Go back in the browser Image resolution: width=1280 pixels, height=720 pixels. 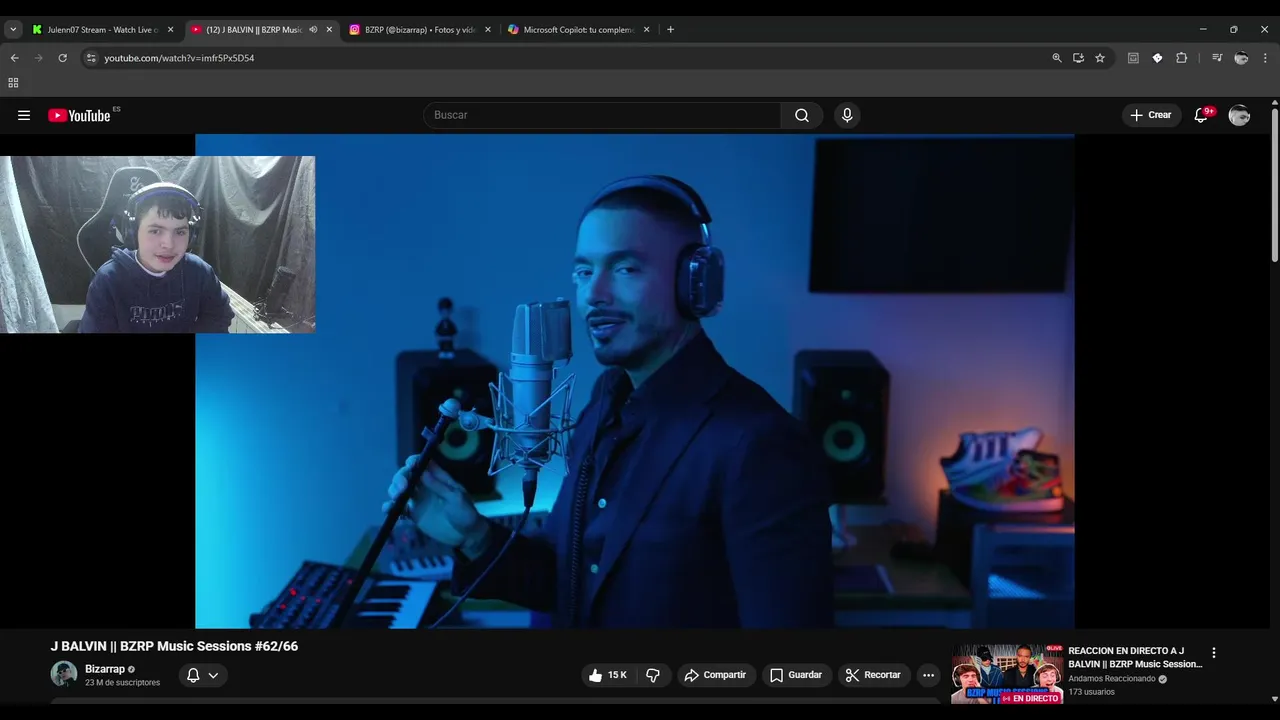(14, 58)
